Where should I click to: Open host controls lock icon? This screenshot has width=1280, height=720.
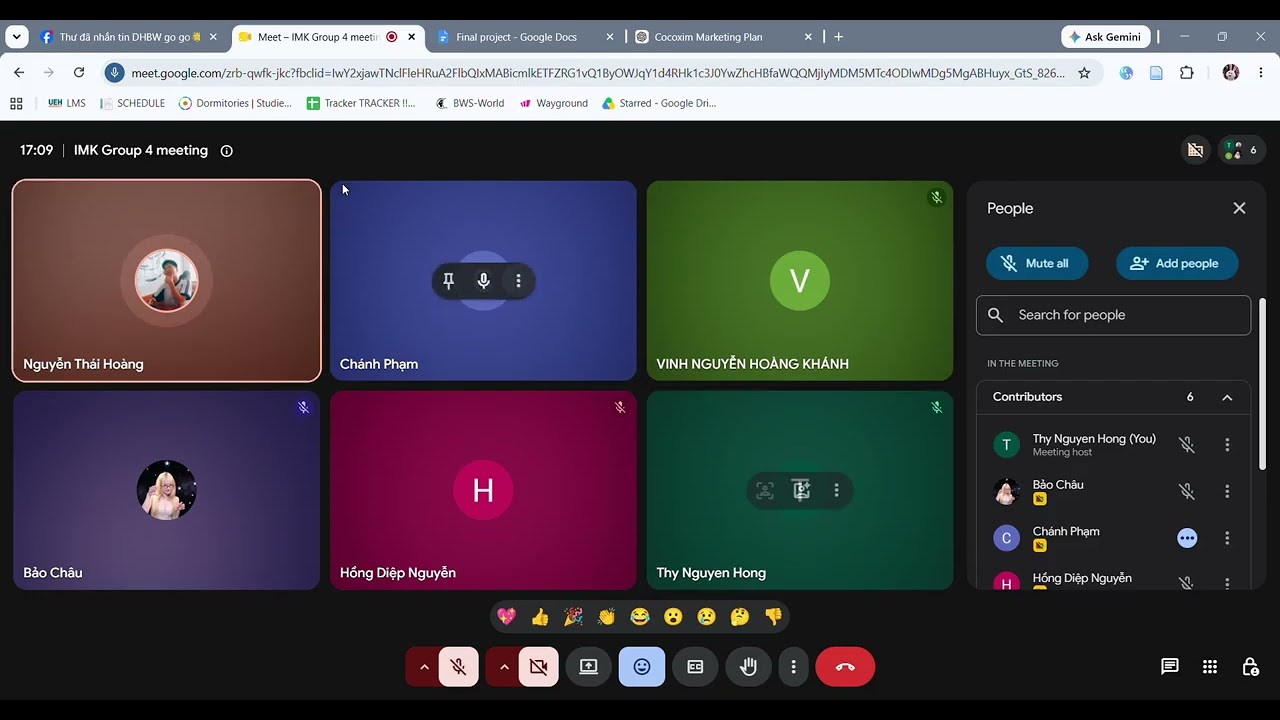[1250, 667]
